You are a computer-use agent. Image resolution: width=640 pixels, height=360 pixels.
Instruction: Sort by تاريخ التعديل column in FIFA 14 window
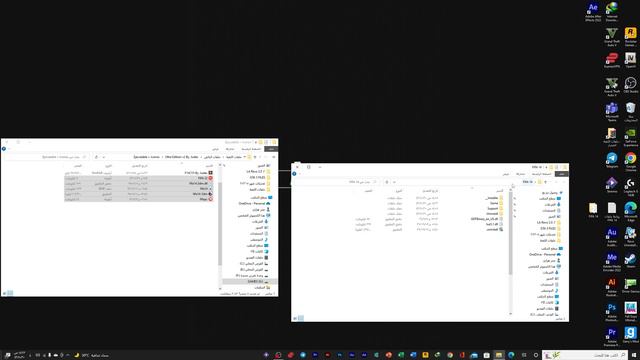click(430, 191)
